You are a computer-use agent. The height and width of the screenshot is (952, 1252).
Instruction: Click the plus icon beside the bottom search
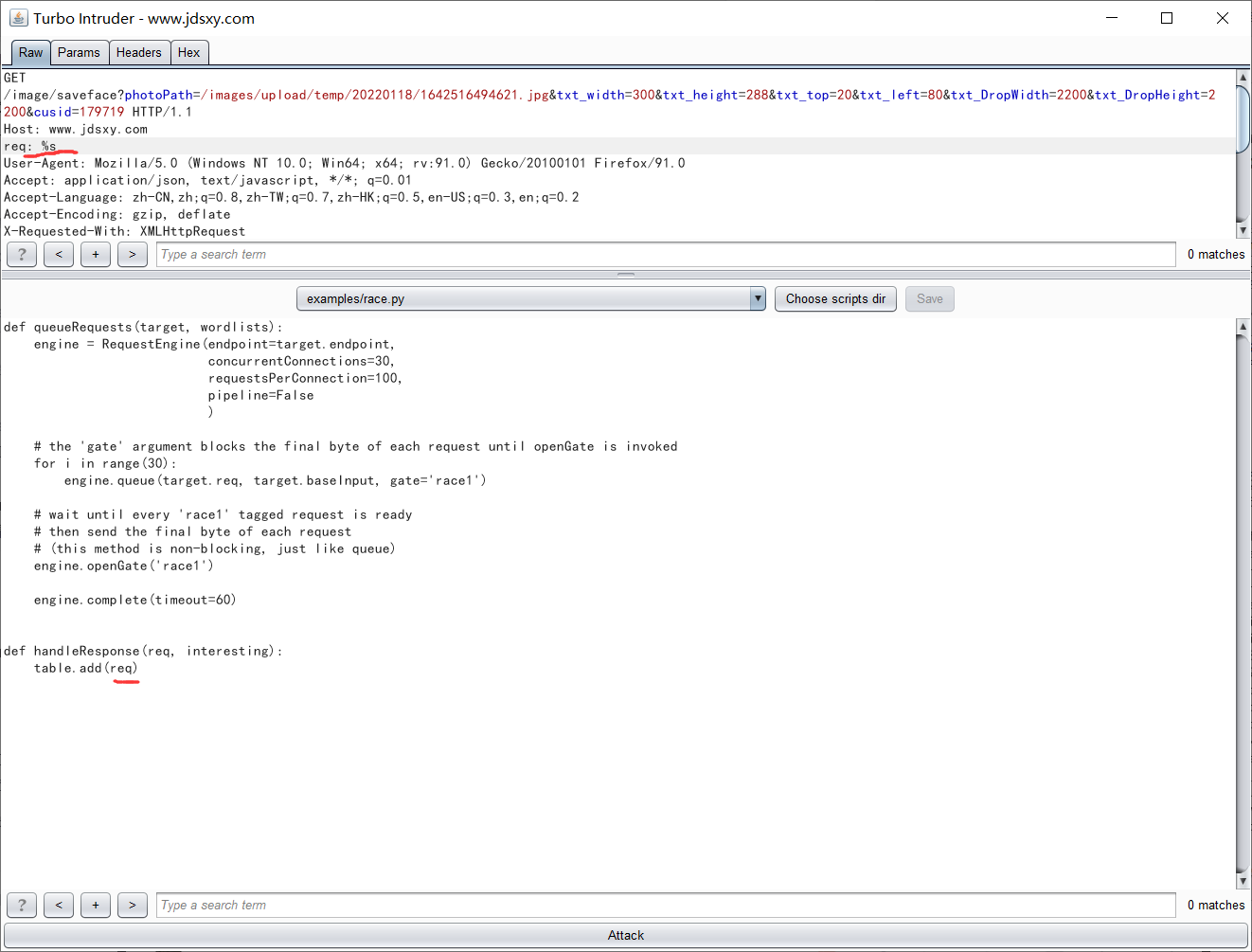[x=95, y=905]
